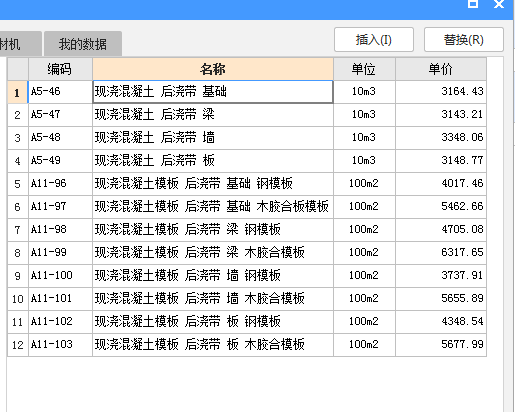Click the 10m3 unit in row A5-46
This screenshot has width=515, height=412.
[364, 91]
